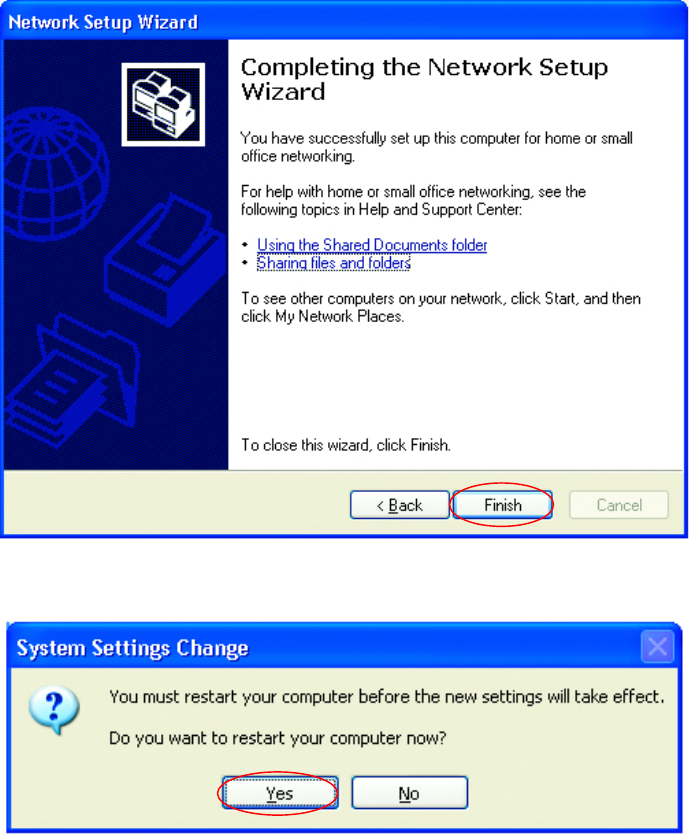The height and width of the screenshot is (835, 691).
Task: Click the My Network Places instruction paragraph
Action: [441, 307]
